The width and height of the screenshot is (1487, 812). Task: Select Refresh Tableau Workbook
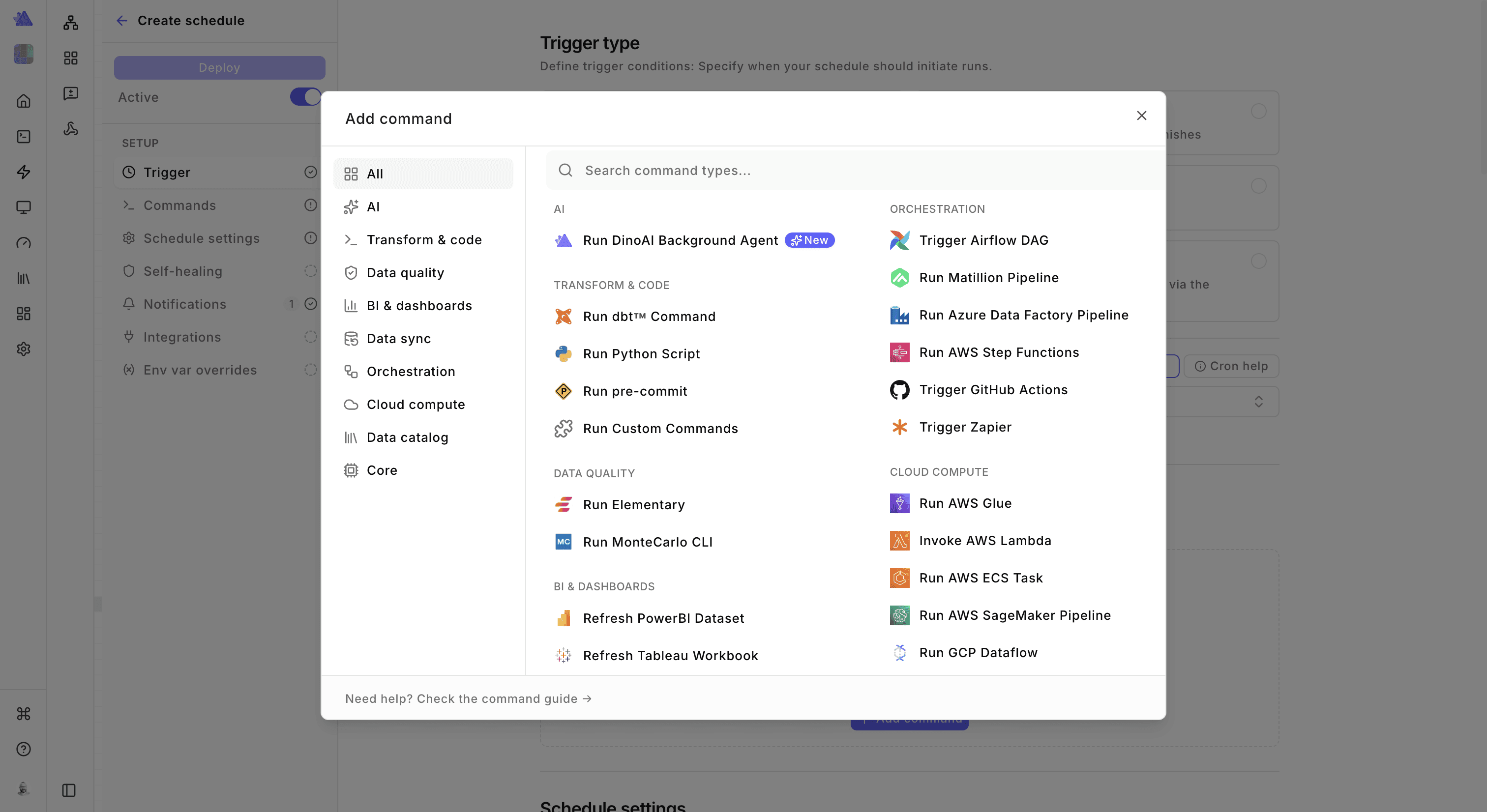(x=656, y=656)
